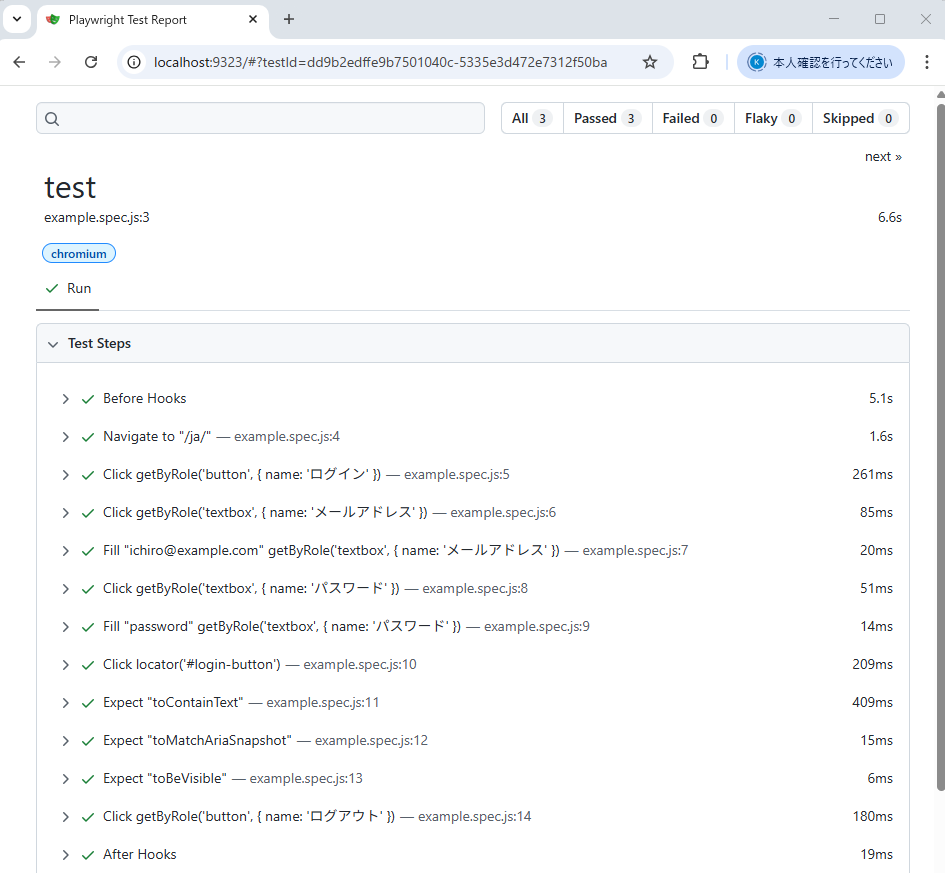Go back using the browser back arrow
Viewport: 945px width, 873px height.
coord(19,62)
